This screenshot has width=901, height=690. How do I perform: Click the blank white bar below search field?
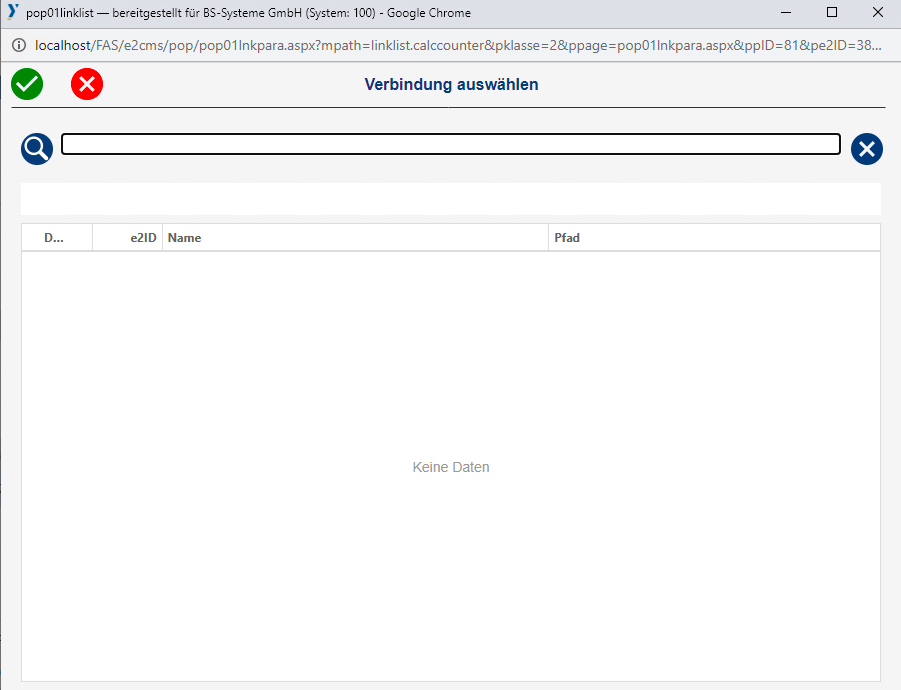[450, 198]
